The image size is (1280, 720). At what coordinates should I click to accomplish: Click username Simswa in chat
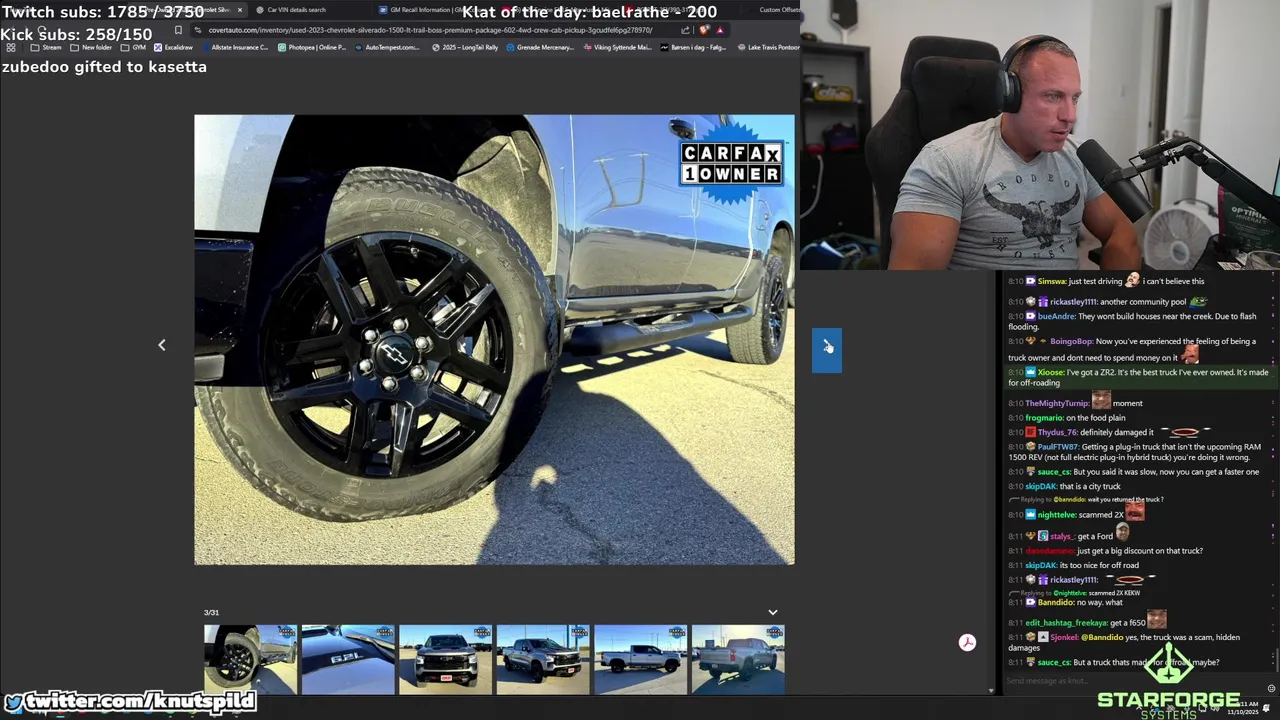pyautogui.click(x=1051, y=281)
